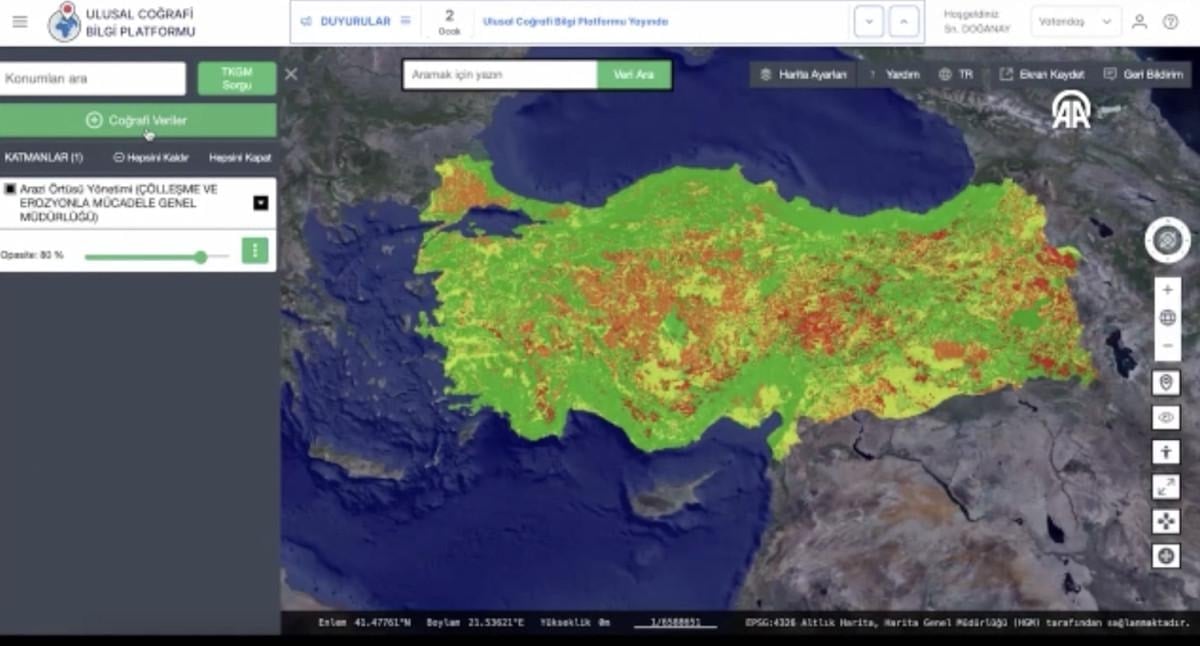Adjust the Opasite slider handle
Screen dimensions: 1200x646
pyautogui.click(x=200, y=257)
